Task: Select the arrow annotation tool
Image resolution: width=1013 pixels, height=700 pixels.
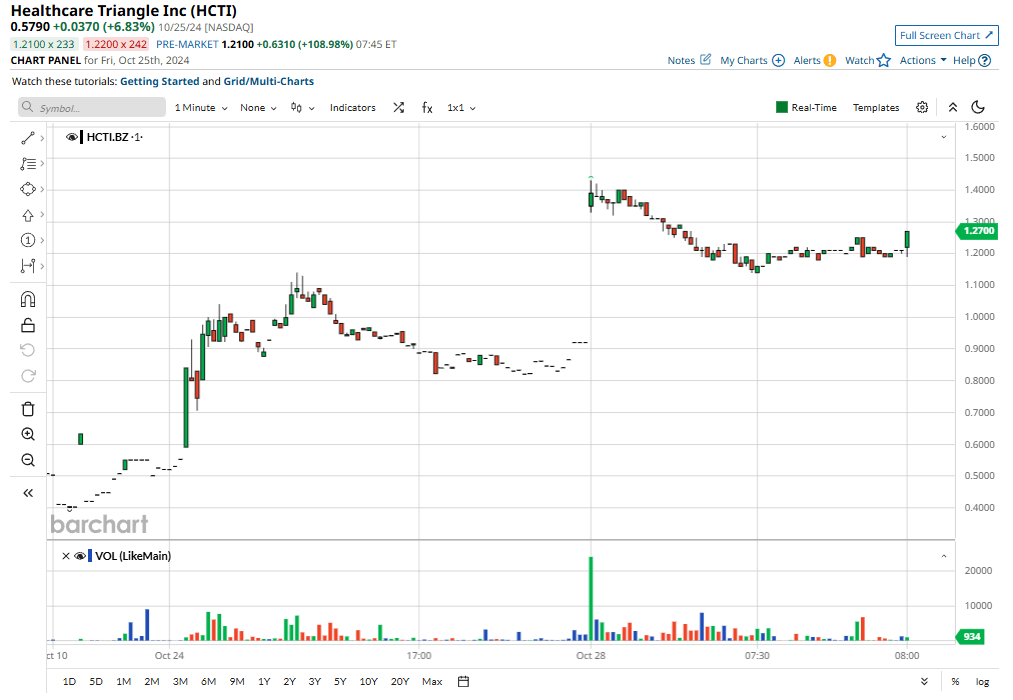Action: [x=28, y=215]
